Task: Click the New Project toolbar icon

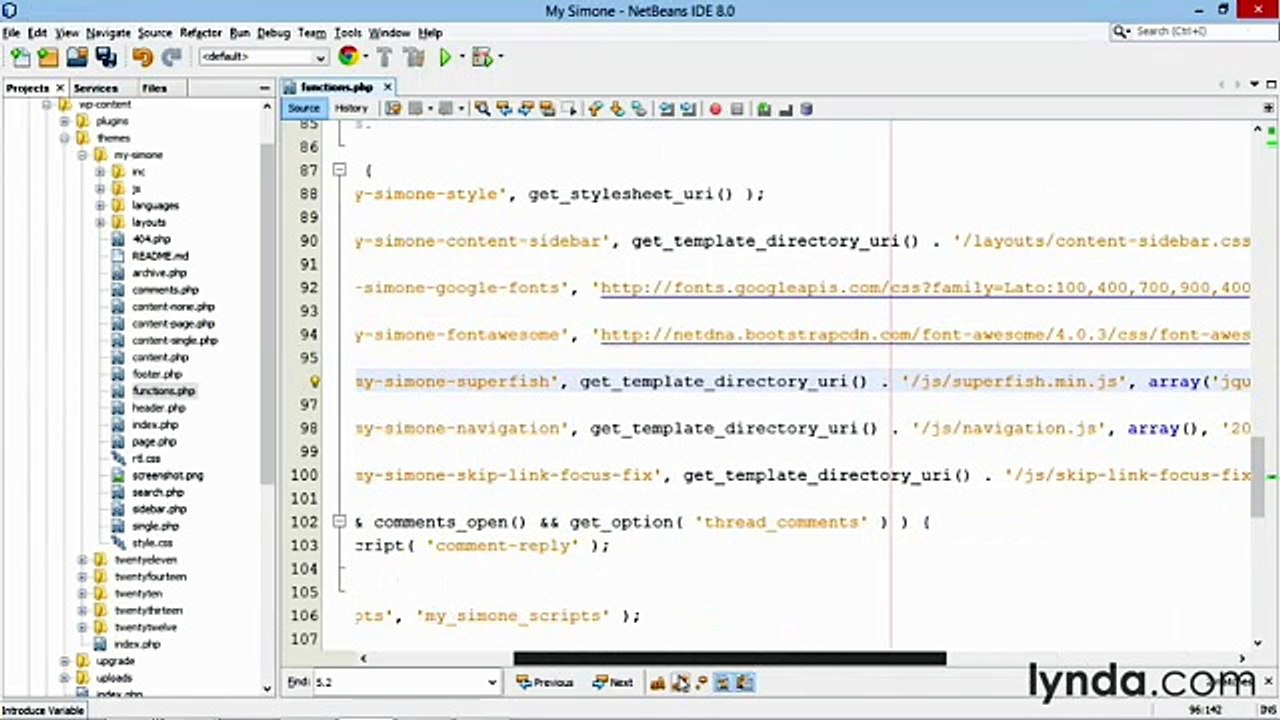Action: [x=48, y=57]
